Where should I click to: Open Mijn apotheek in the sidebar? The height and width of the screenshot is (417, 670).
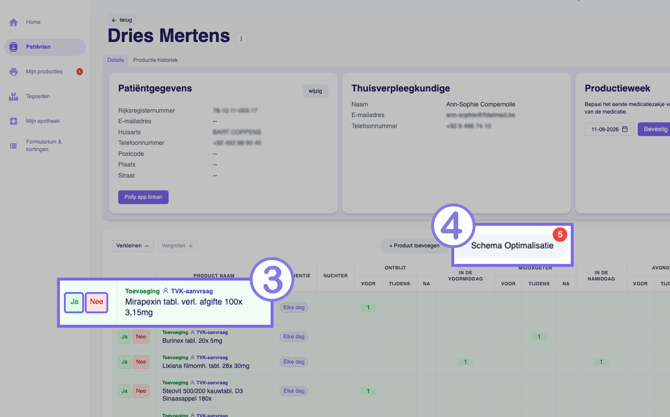tap(45, 121)
